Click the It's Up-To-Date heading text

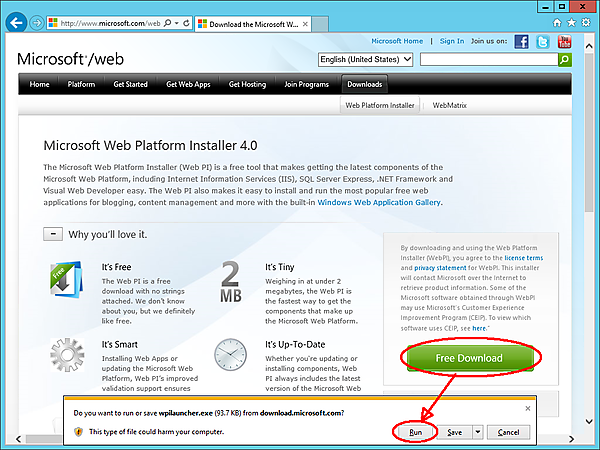[x=295, y=344]
